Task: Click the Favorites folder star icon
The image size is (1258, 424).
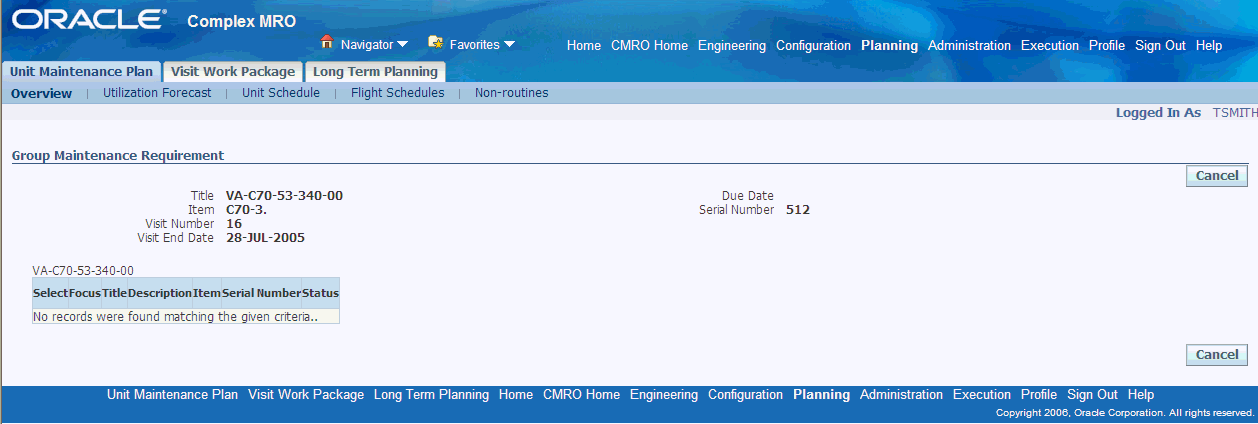Action: 435,43
